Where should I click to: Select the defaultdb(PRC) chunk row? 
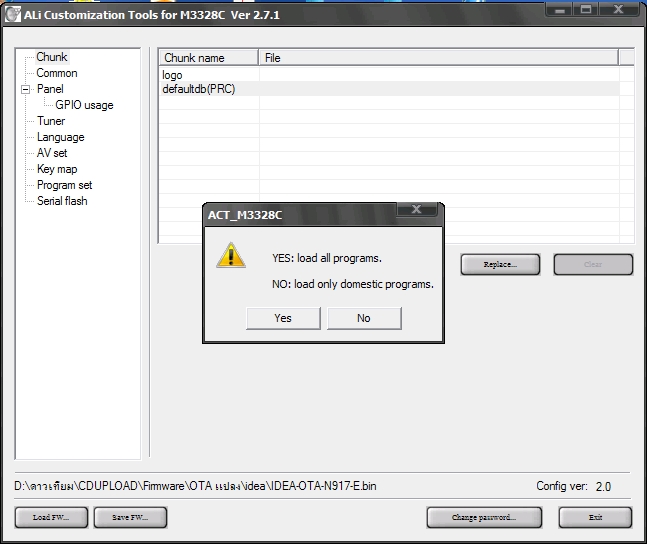(389, 89)
